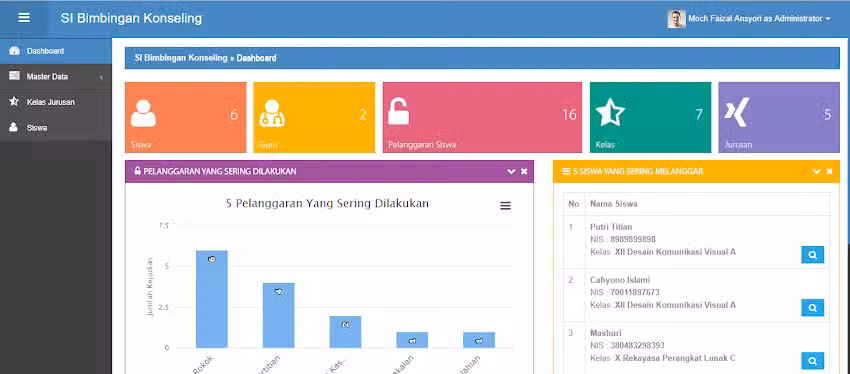Toggle the sidebar with the hamburger menu icon
The height and width of the screenshot is (374, 850).
coord(24,18)
